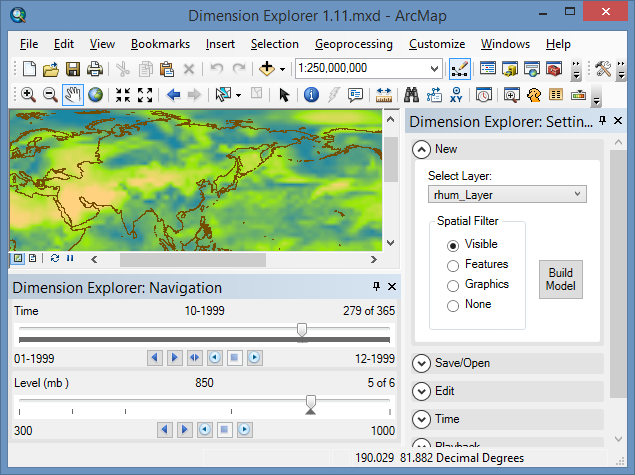Select the Graphics spatial filter option
Screen dimensions: 635x475
tap(453, 285)
